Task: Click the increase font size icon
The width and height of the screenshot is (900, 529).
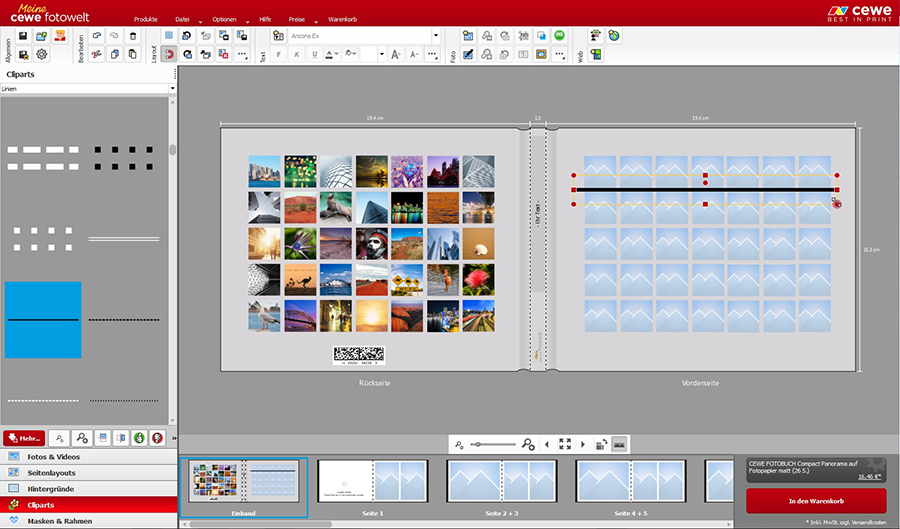Action: click(x=396, y=54)
